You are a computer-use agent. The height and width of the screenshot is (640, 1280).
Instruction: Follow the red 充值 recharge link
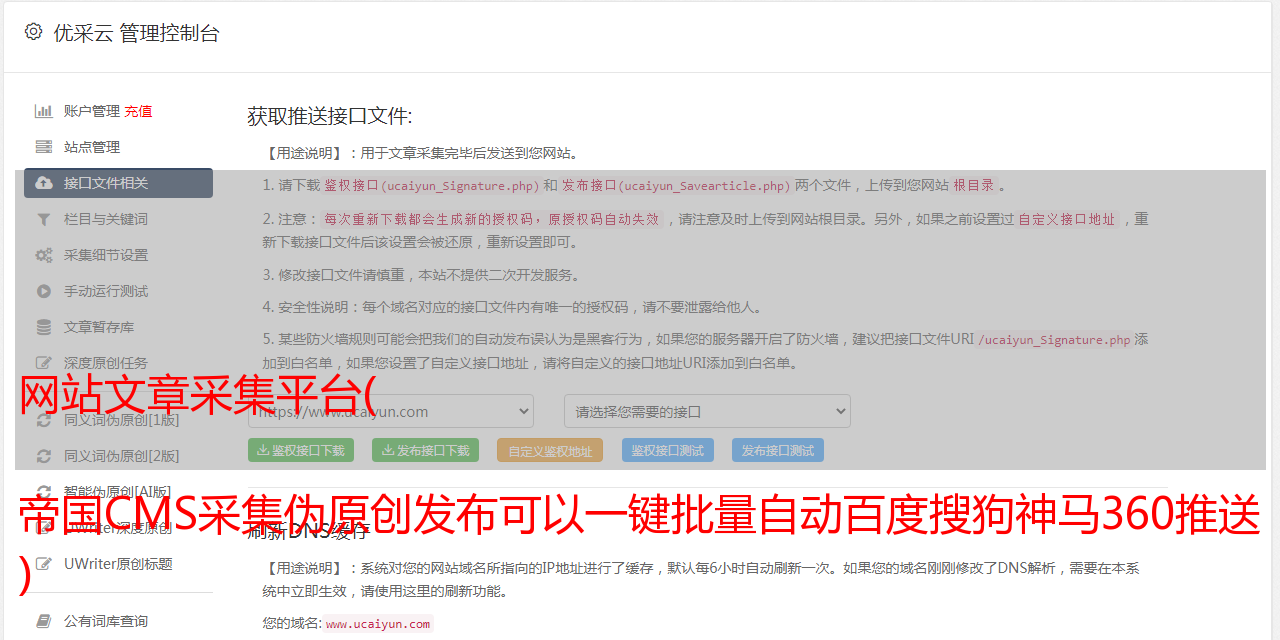pyautogui.click(x=138, y=111)
